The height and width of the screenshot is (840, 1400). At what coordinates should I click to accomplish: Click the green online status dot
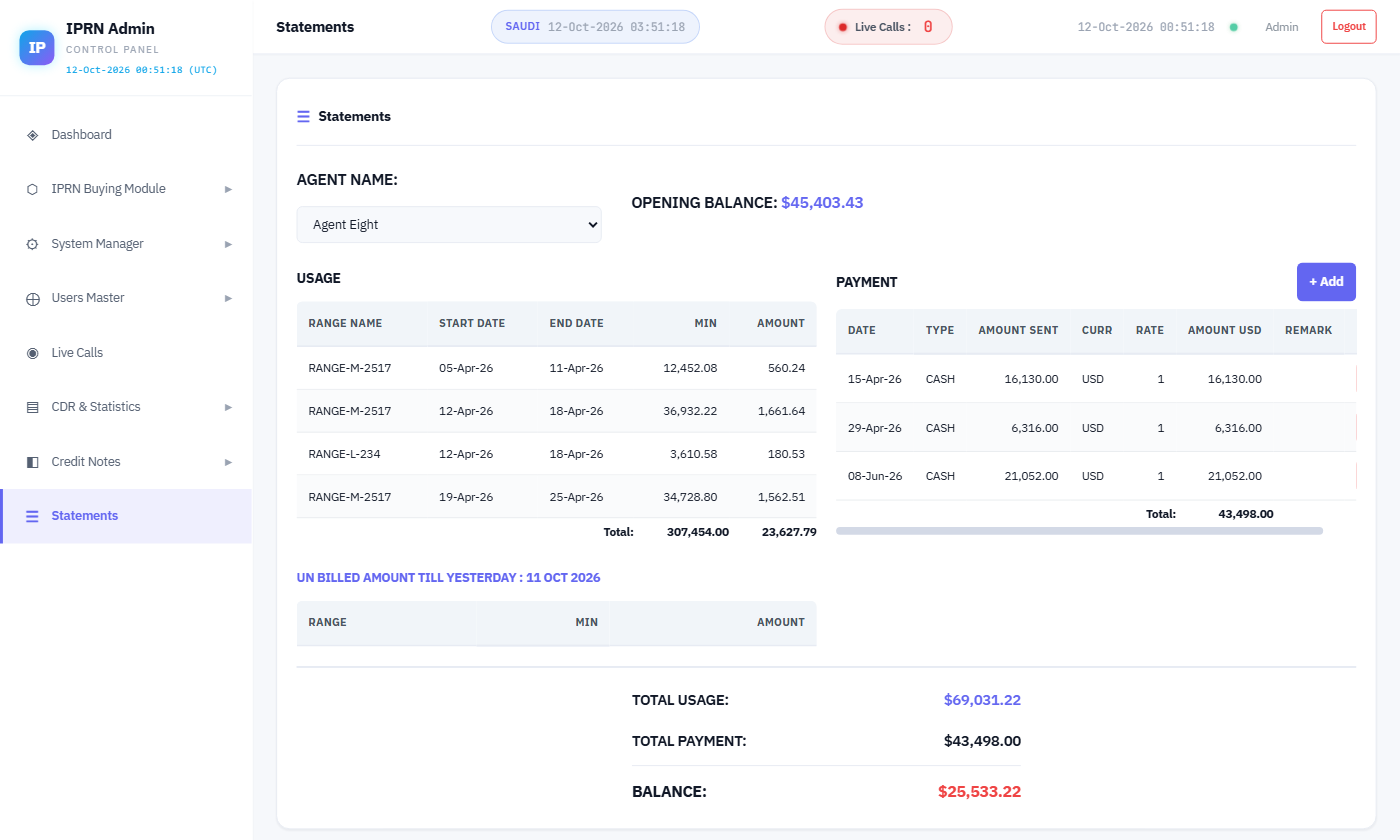(1233, 27)
